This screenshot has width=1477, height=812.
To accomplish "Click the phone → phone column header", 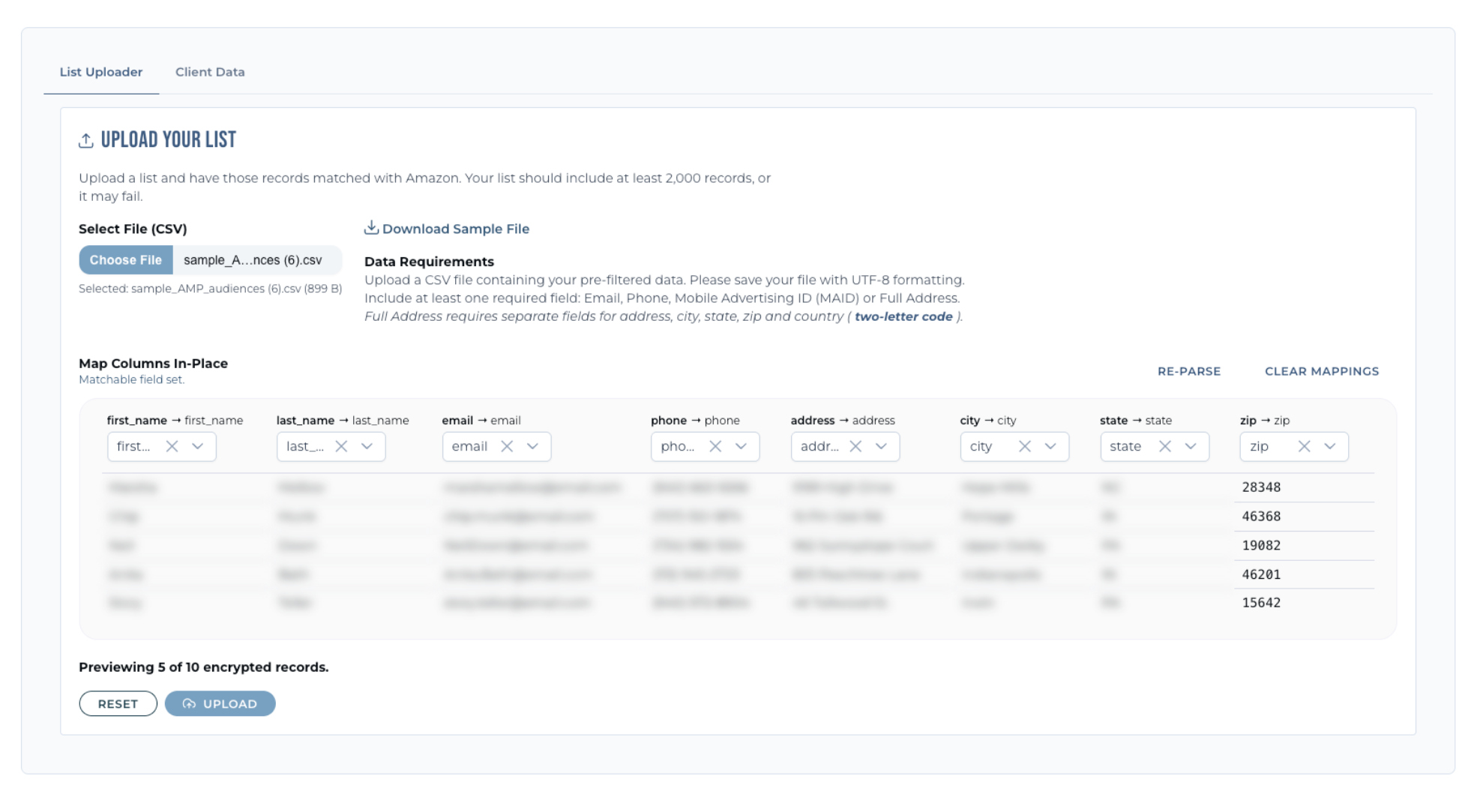I will [x=695, y=421].
